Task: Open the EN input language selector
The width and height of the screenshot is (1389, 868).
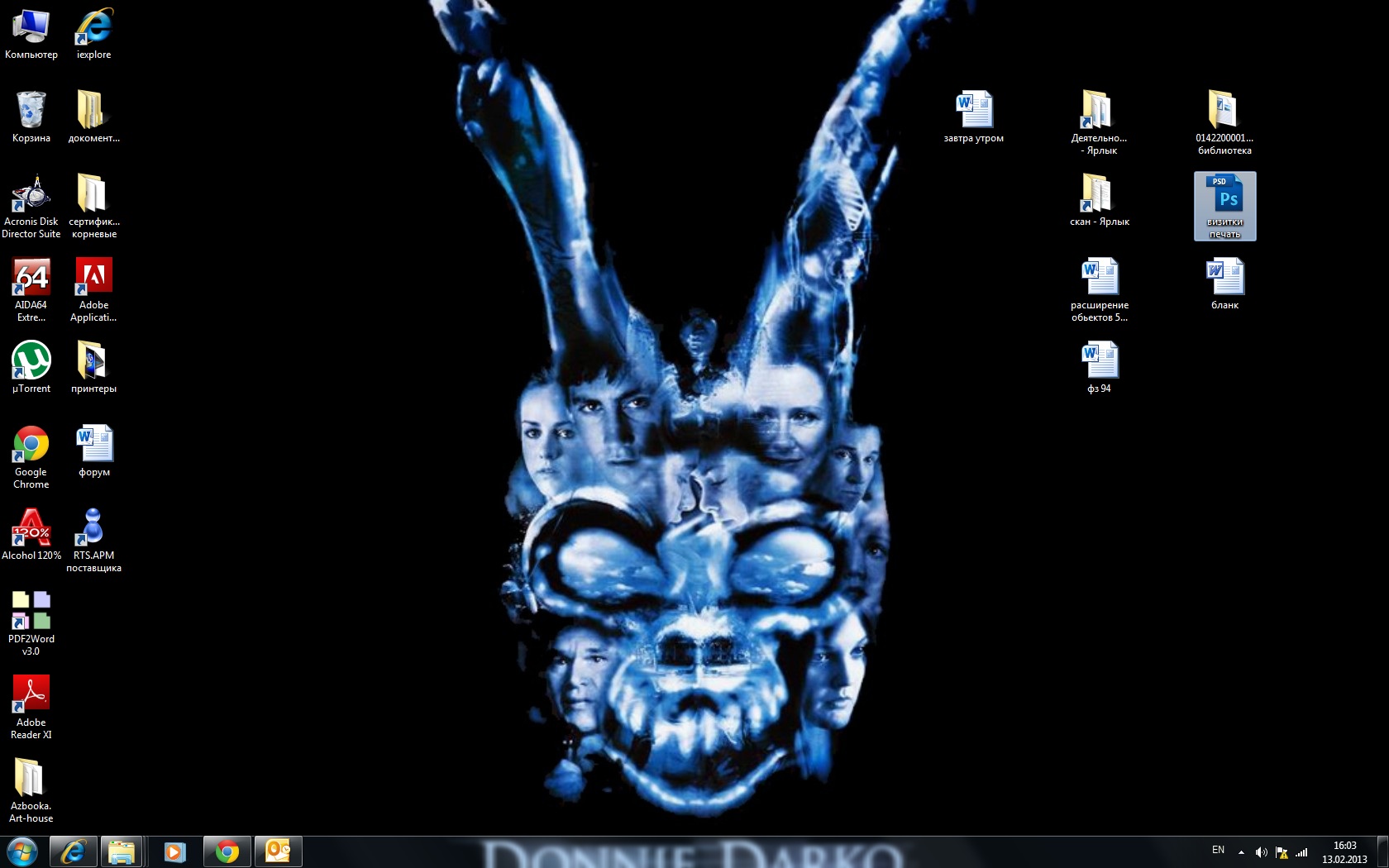Action: 1218,850
